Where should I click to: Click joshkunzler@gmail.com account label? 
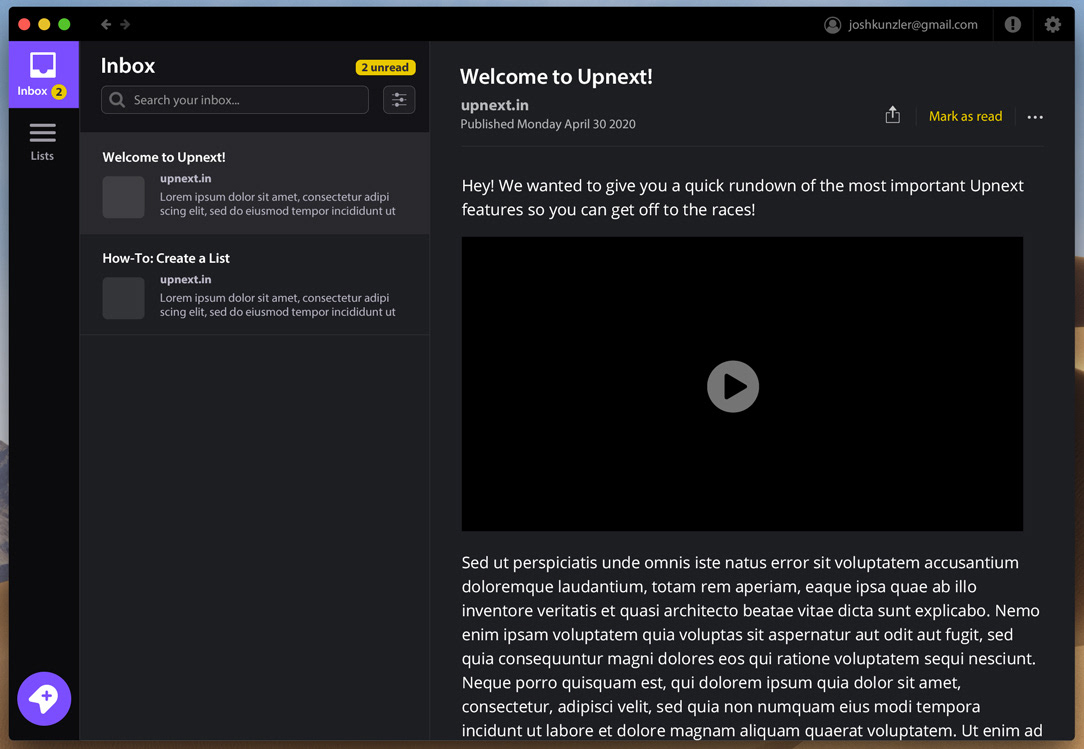point(913,25)
